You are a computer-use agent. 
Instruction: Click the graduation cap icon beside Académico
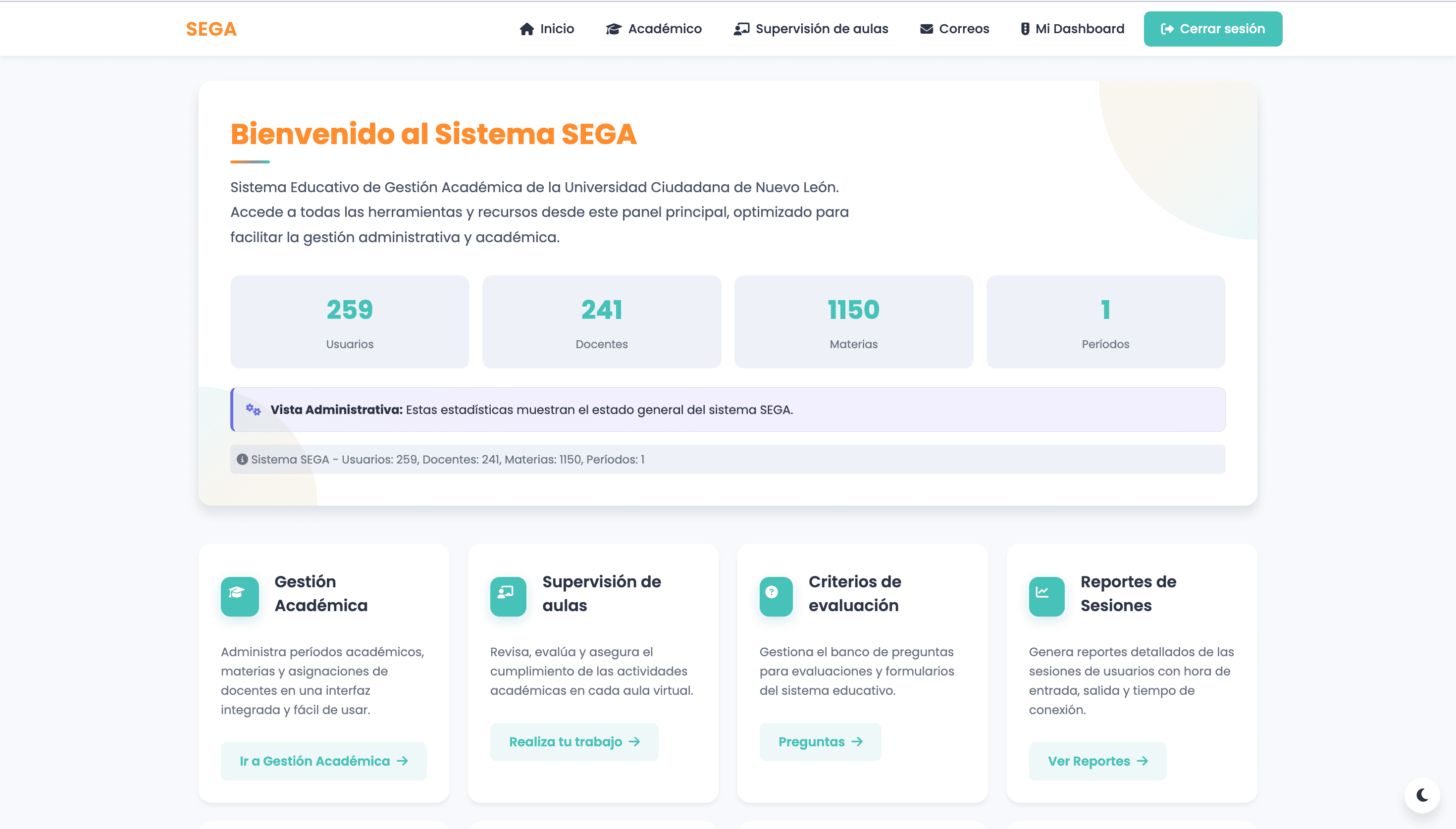tap(613, 29)
